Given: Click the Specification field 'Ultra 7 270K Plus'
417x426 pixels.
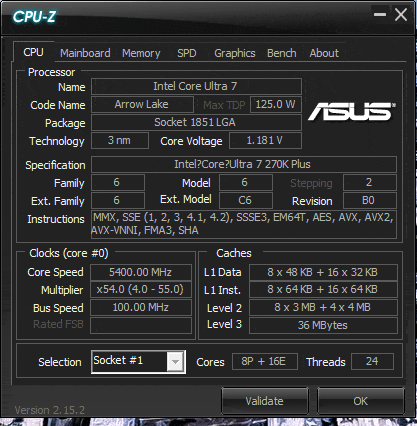Looking at the screenshot, I should [244, 164].
